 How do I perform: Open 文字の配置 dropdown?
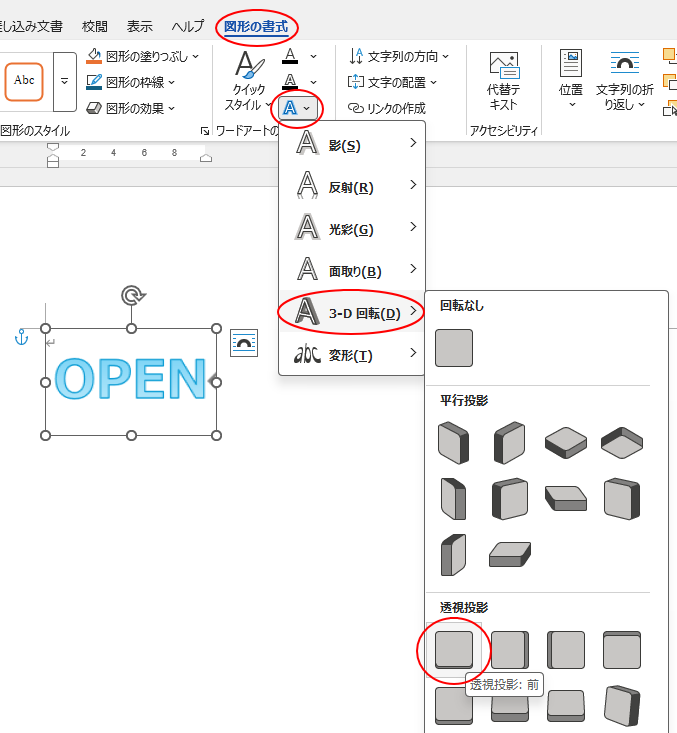392,83
